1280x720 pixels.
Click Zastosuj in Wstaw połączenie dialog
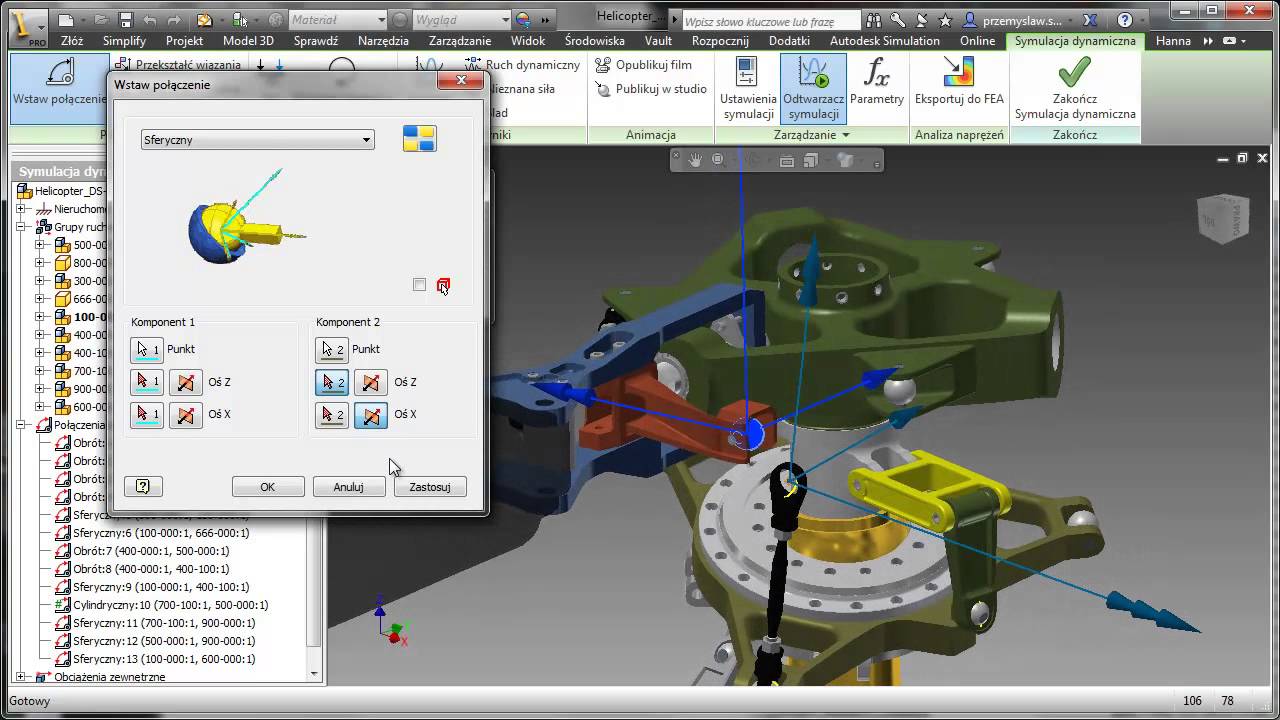(x=430, y=487)
